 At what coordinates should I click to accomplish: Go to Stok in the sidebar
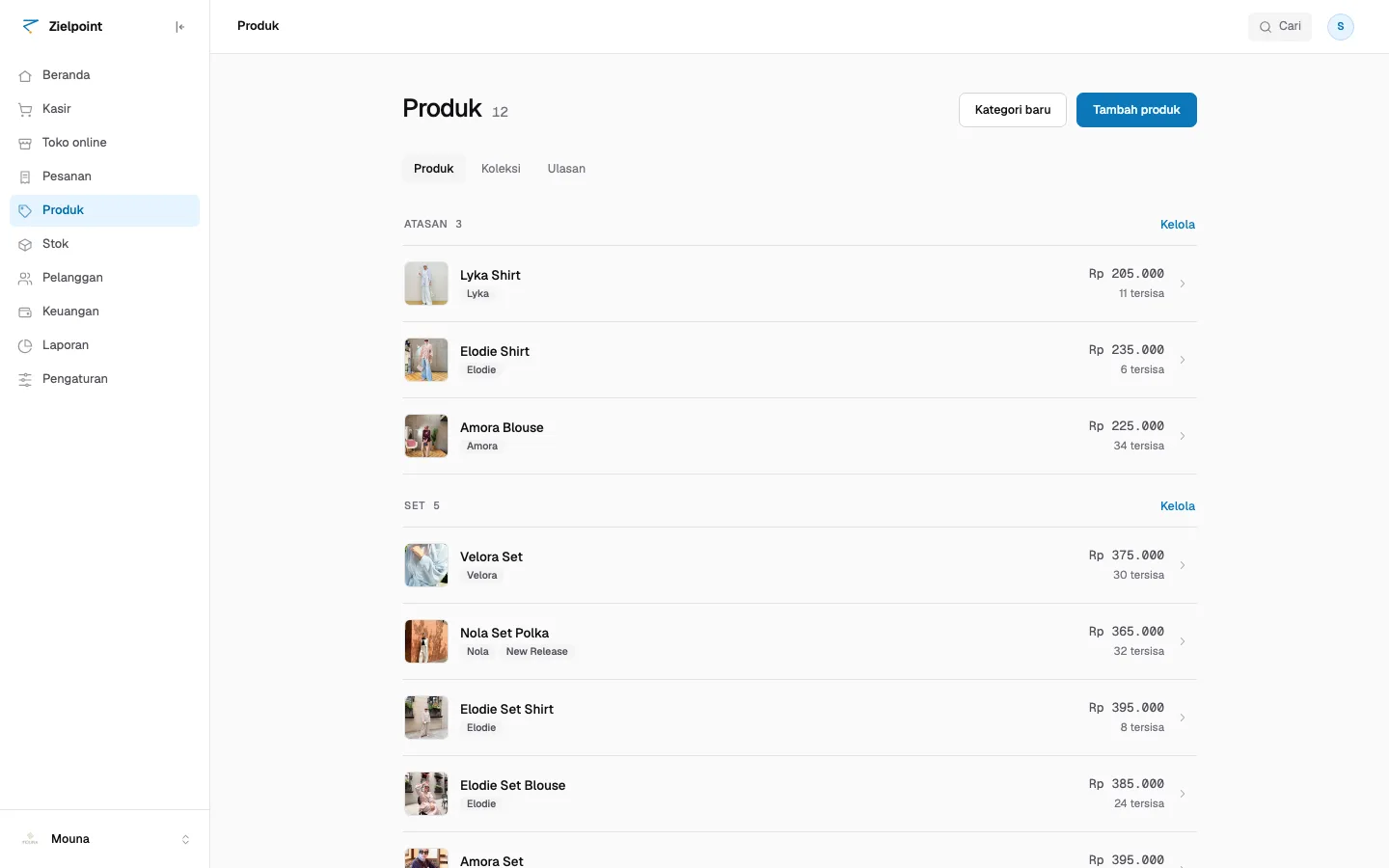pos(104,244)
